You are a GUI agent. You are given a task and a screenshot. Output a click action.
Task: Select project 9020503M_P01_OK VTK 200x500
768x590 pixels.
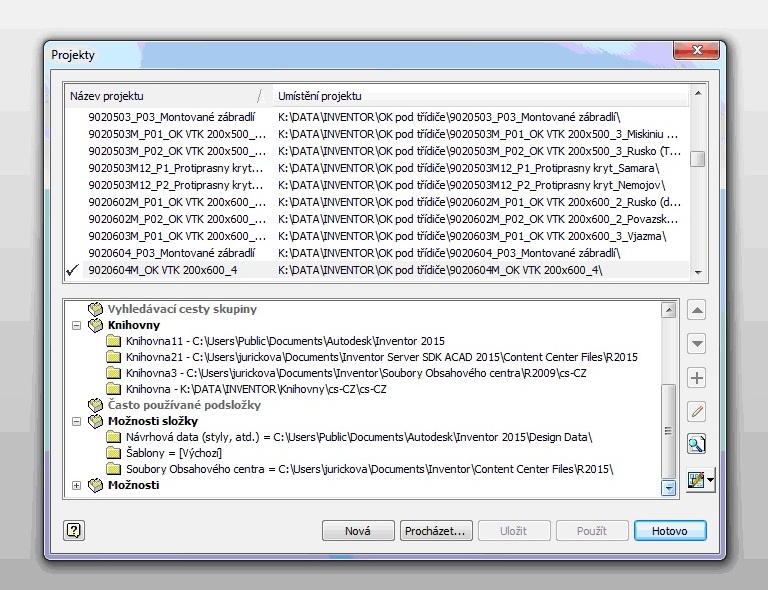(177, 134)
